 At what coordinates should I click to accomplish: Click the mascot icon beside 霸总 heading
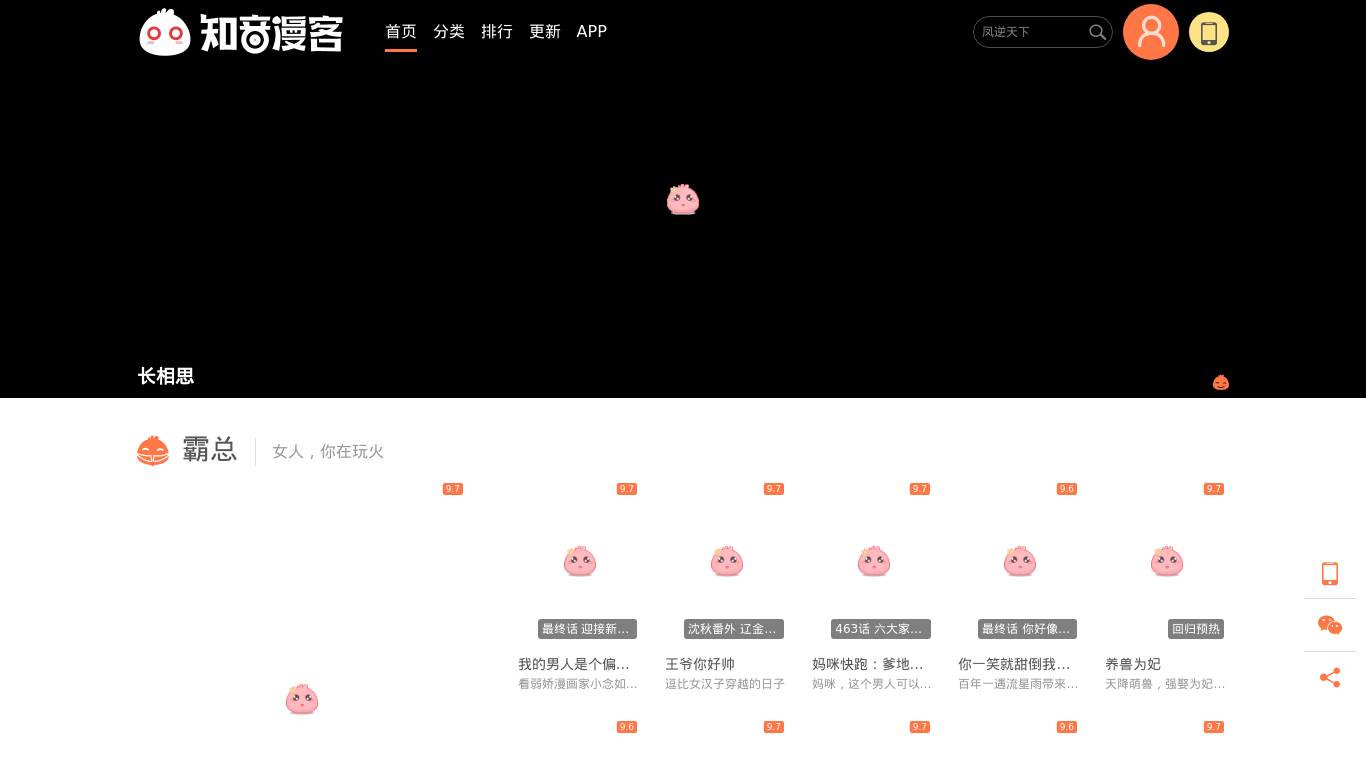153,451
